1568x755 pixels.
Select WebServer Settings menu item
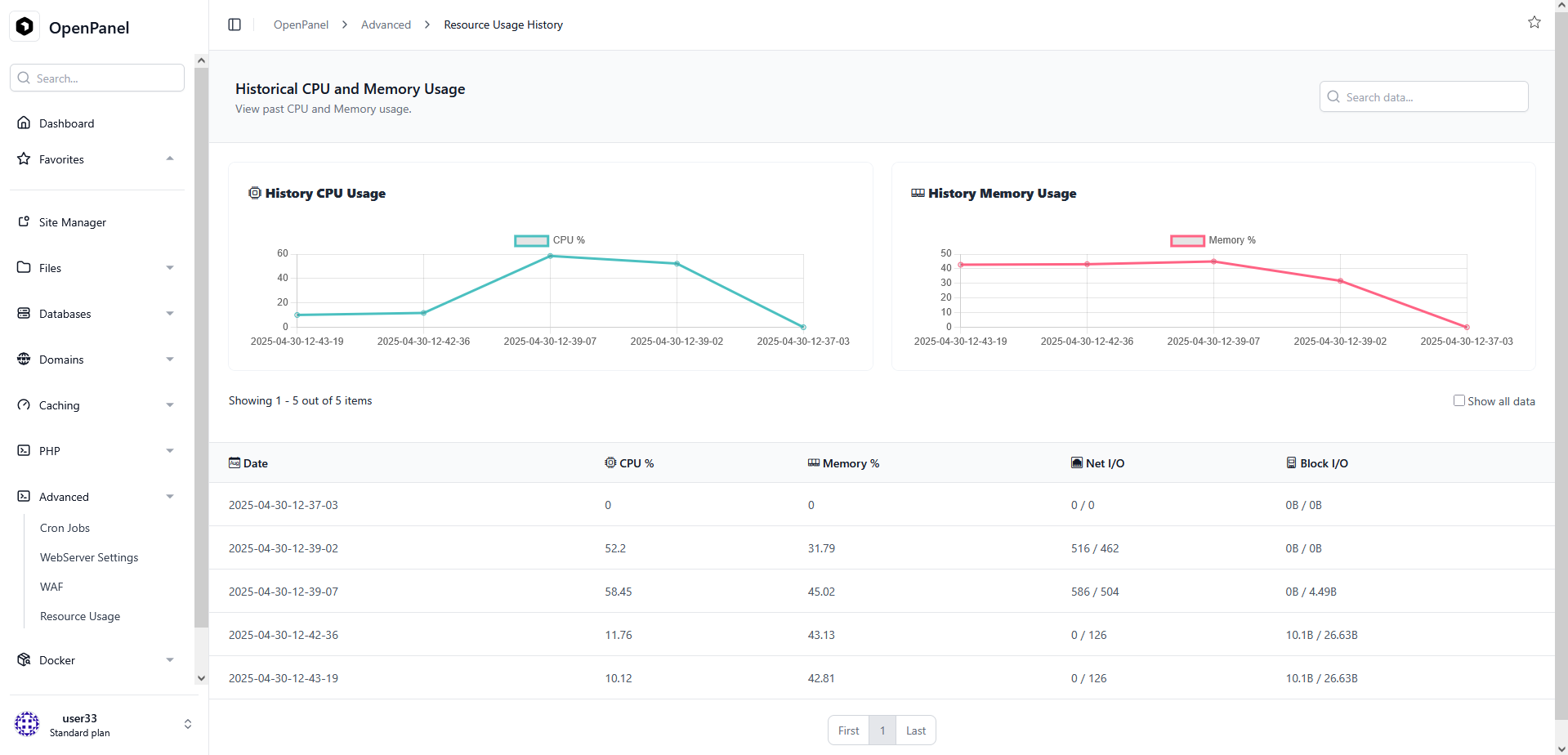click(x=89, y=557)
